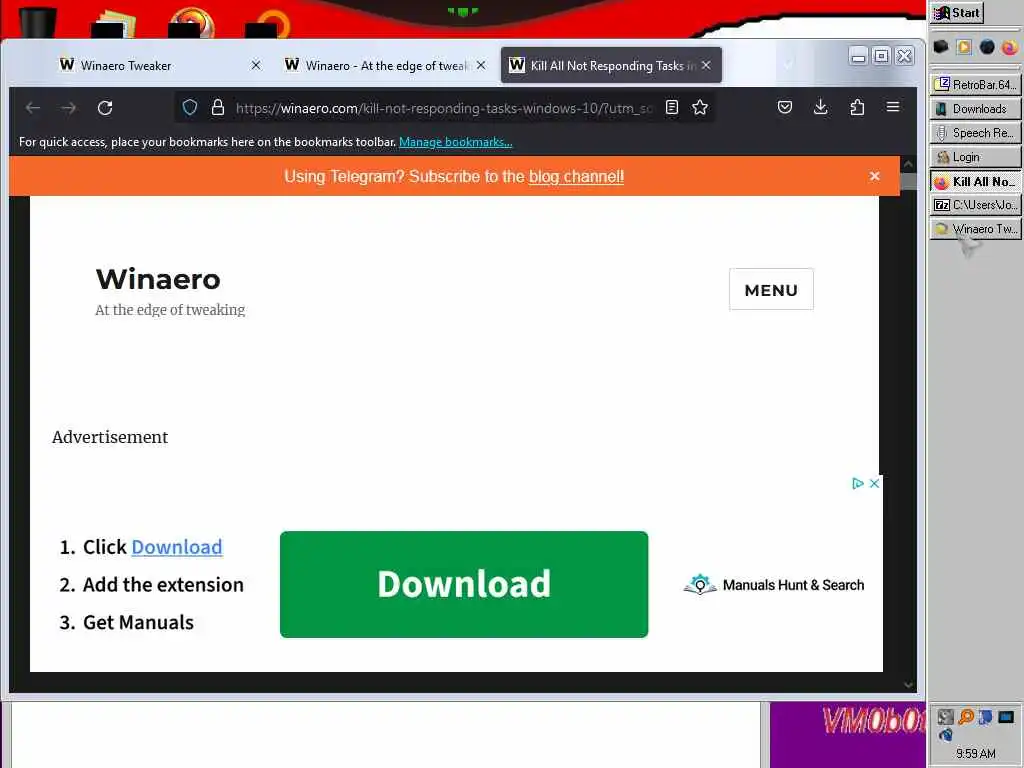The width and height of the screenshot is (1024, 768).
Task: Dismiss the orange Telegram banner
Action: 874,176
